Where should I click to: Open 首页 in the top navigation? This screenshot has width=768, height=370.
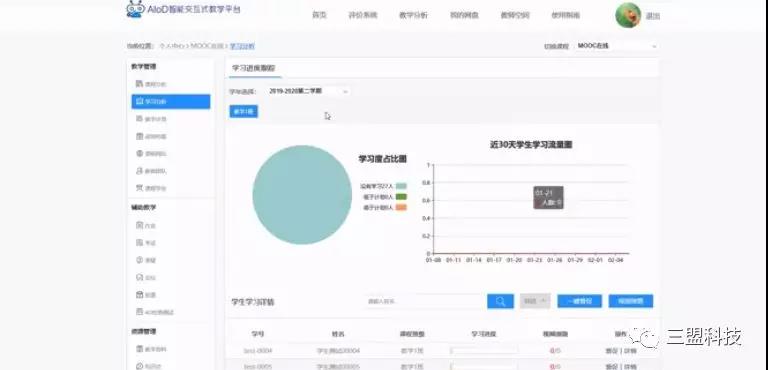319,15
